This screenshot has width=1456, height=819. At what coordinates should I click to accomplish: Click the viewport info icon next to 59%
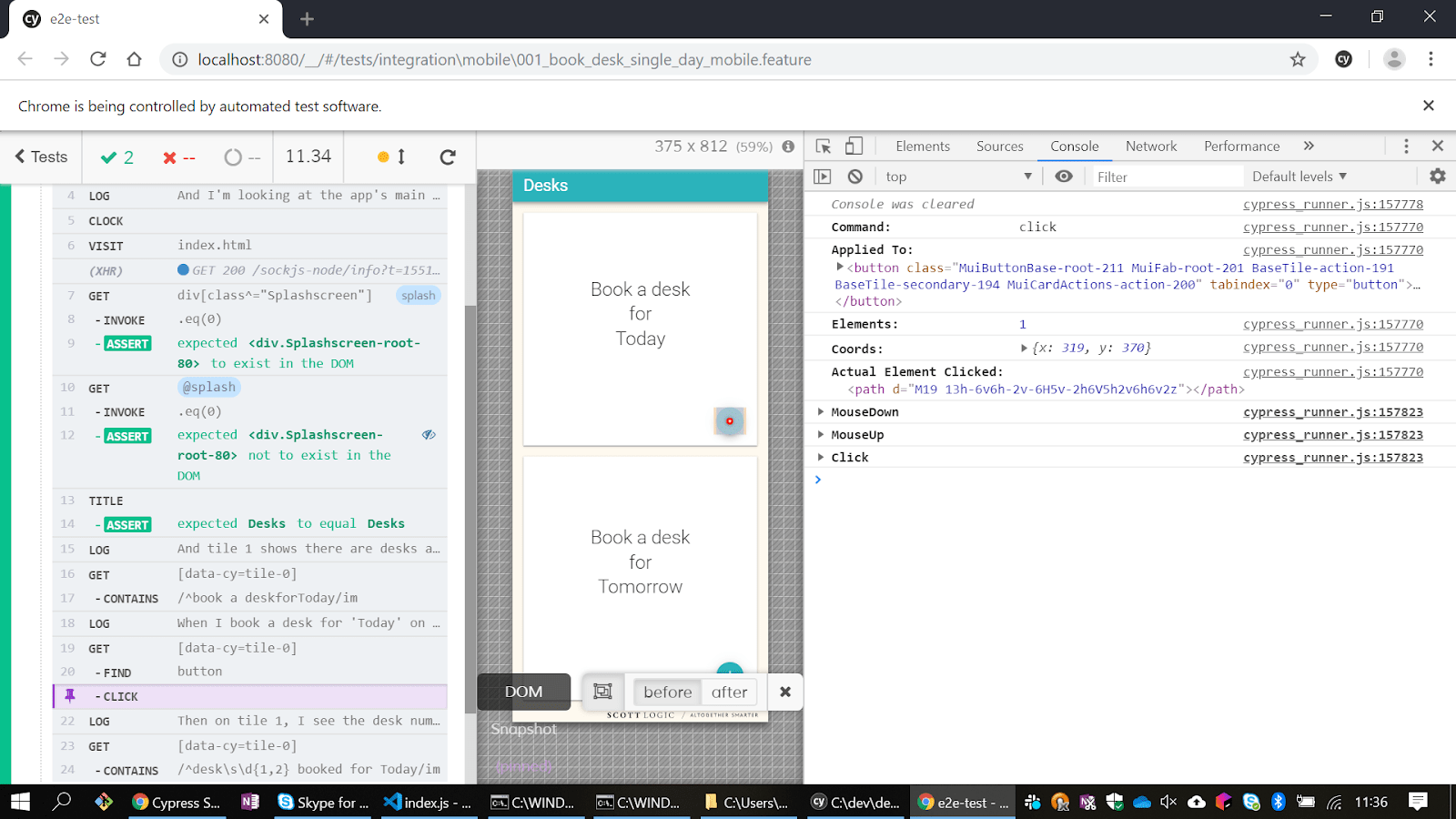click(788, 147)
